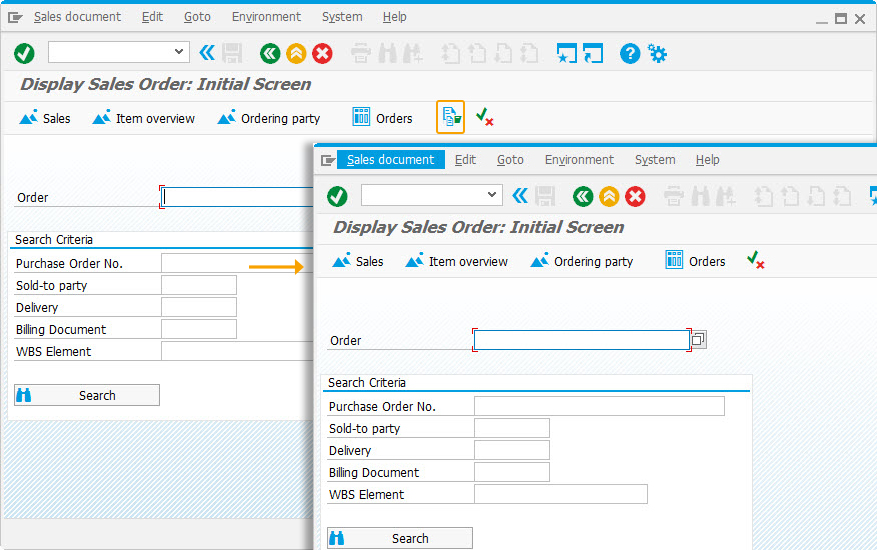877x550 pixels.
Task: Open the command field dropdown in front window
Action: (x=492, y=194)
